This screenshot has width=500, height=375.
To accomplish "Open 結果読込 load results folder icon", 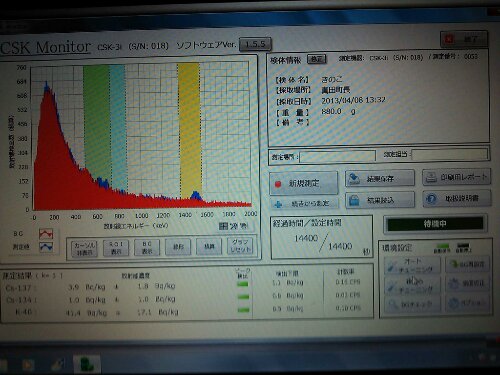I will tap(380, 200).
